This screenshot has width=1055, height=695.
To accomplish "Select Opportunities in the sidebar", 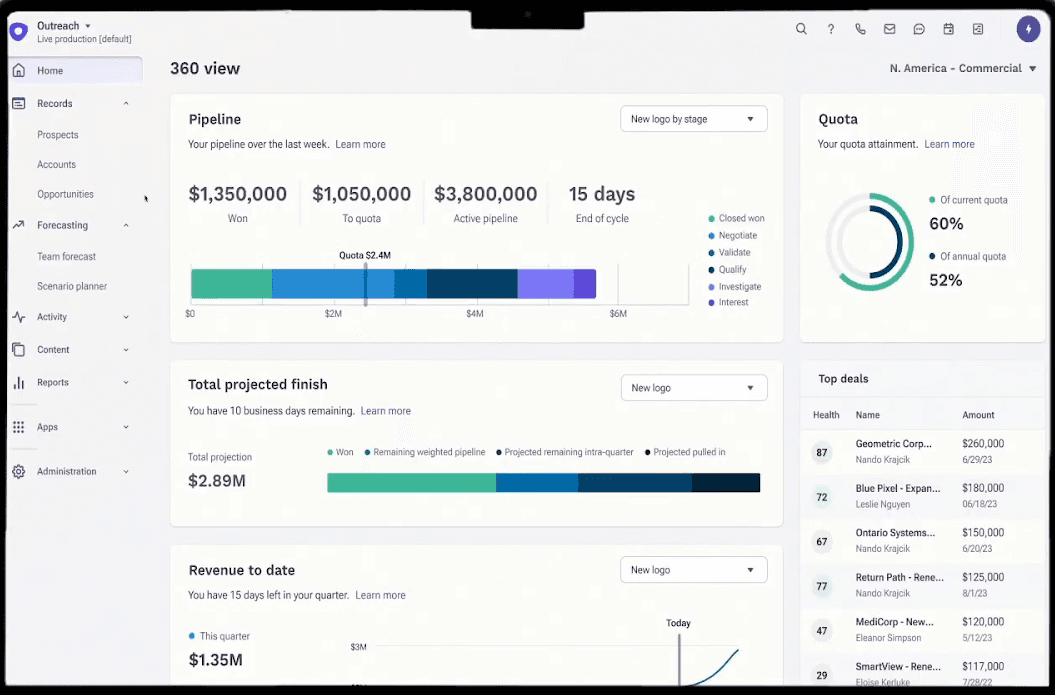I will (66, 194).
